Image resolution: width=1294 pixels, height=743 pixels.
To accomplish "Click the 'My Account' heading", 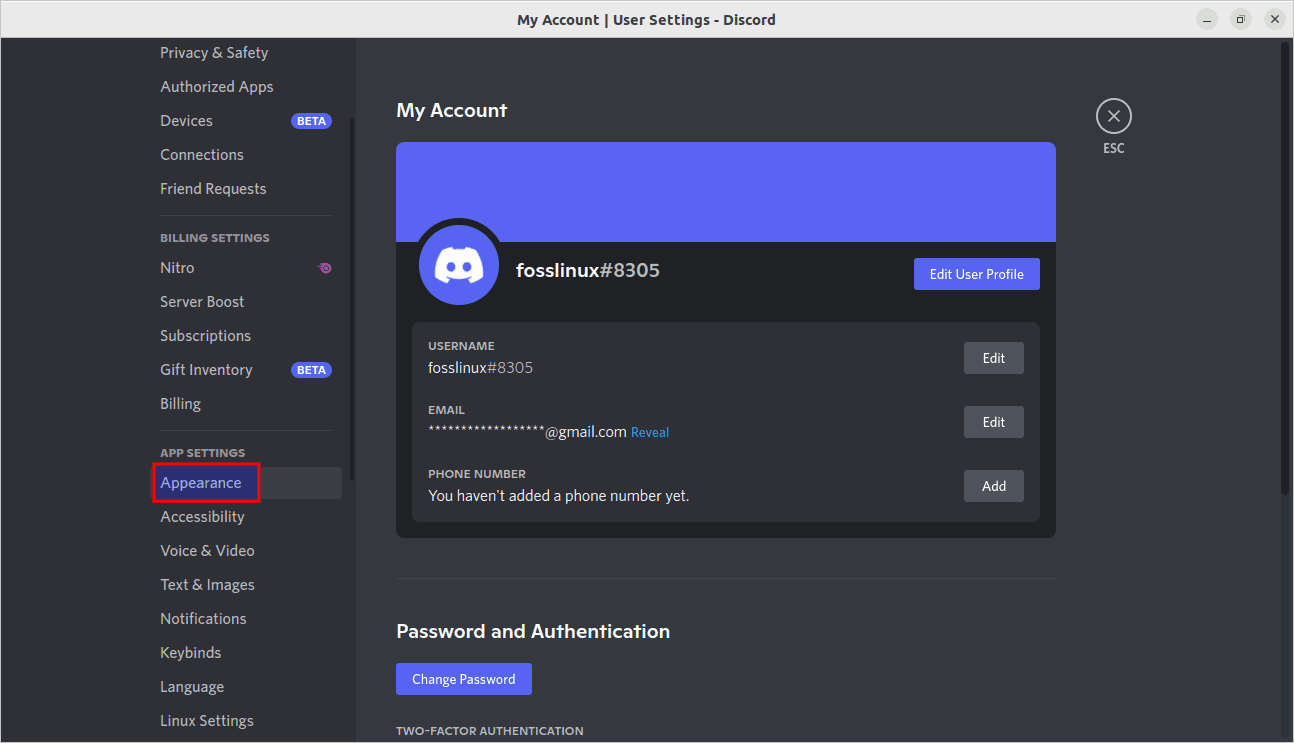I will (452, 111).
